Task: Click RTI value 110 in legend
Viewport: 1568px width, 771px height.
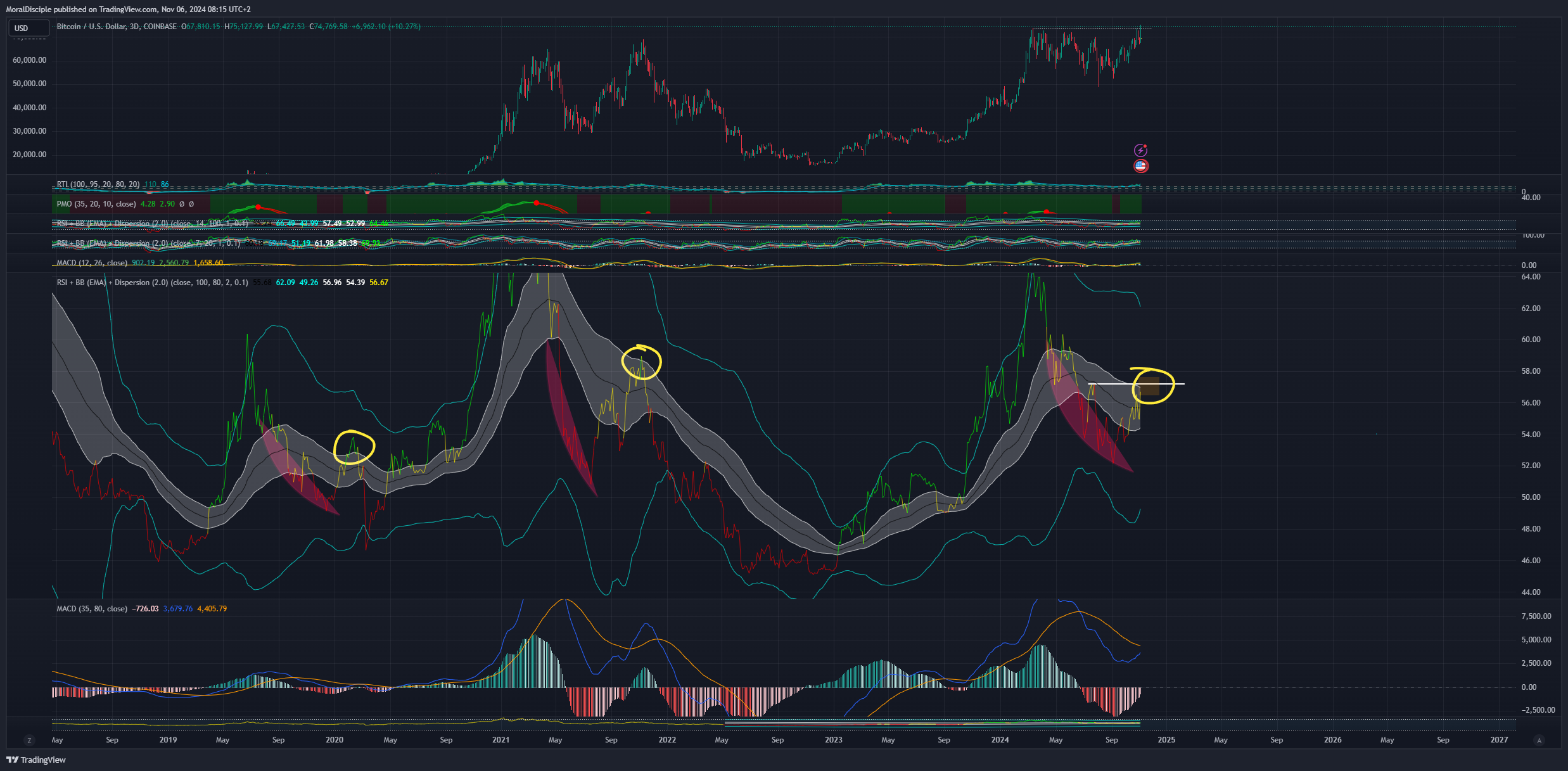Action: 150,184
